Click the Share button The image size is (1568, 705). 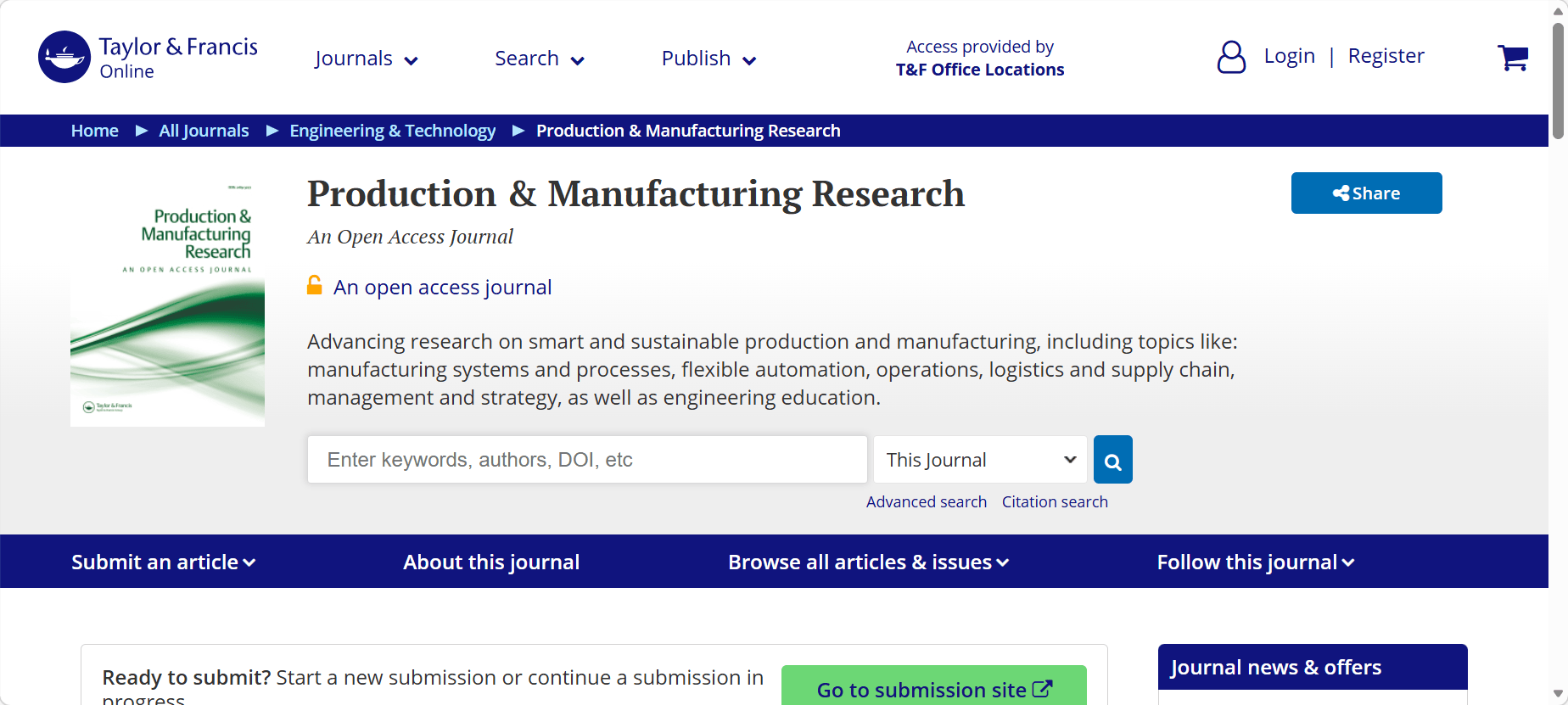(1366, 193)
